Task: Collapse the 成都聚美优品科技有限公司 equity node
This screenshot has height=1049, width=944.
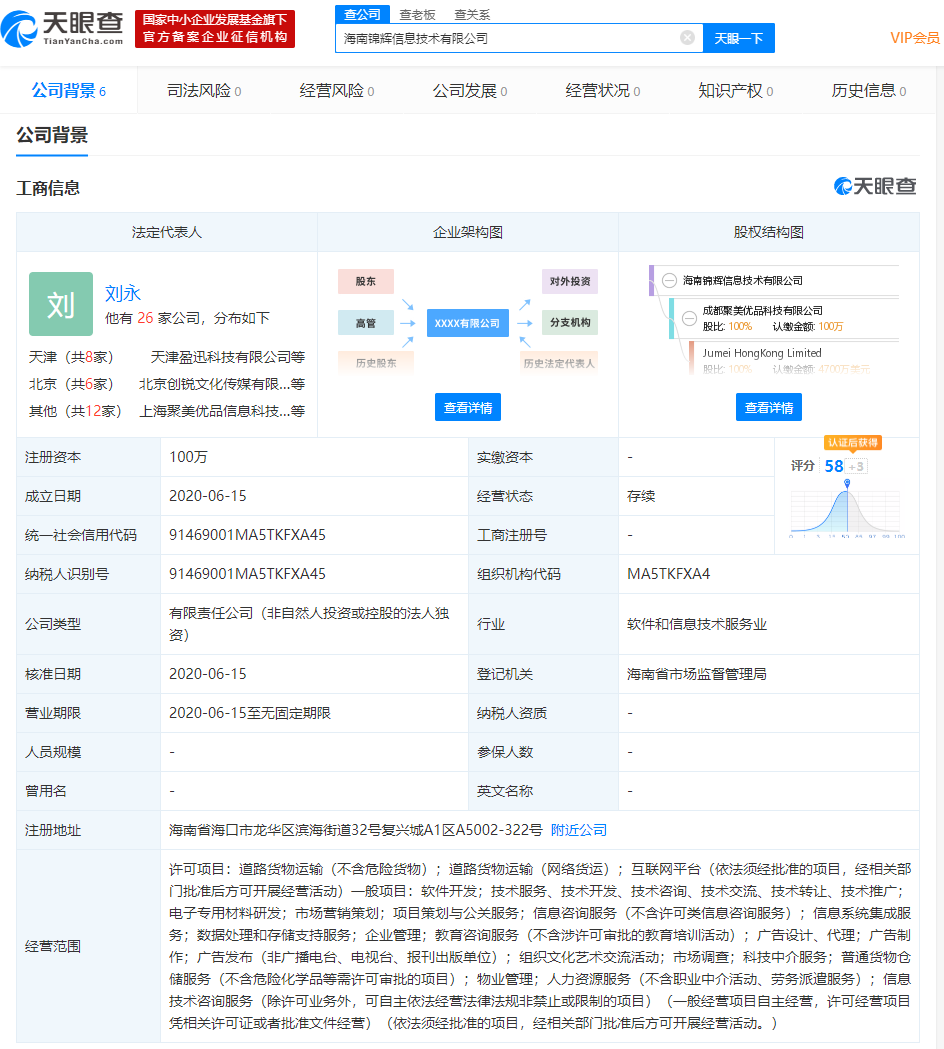Action: pos(689,318)
